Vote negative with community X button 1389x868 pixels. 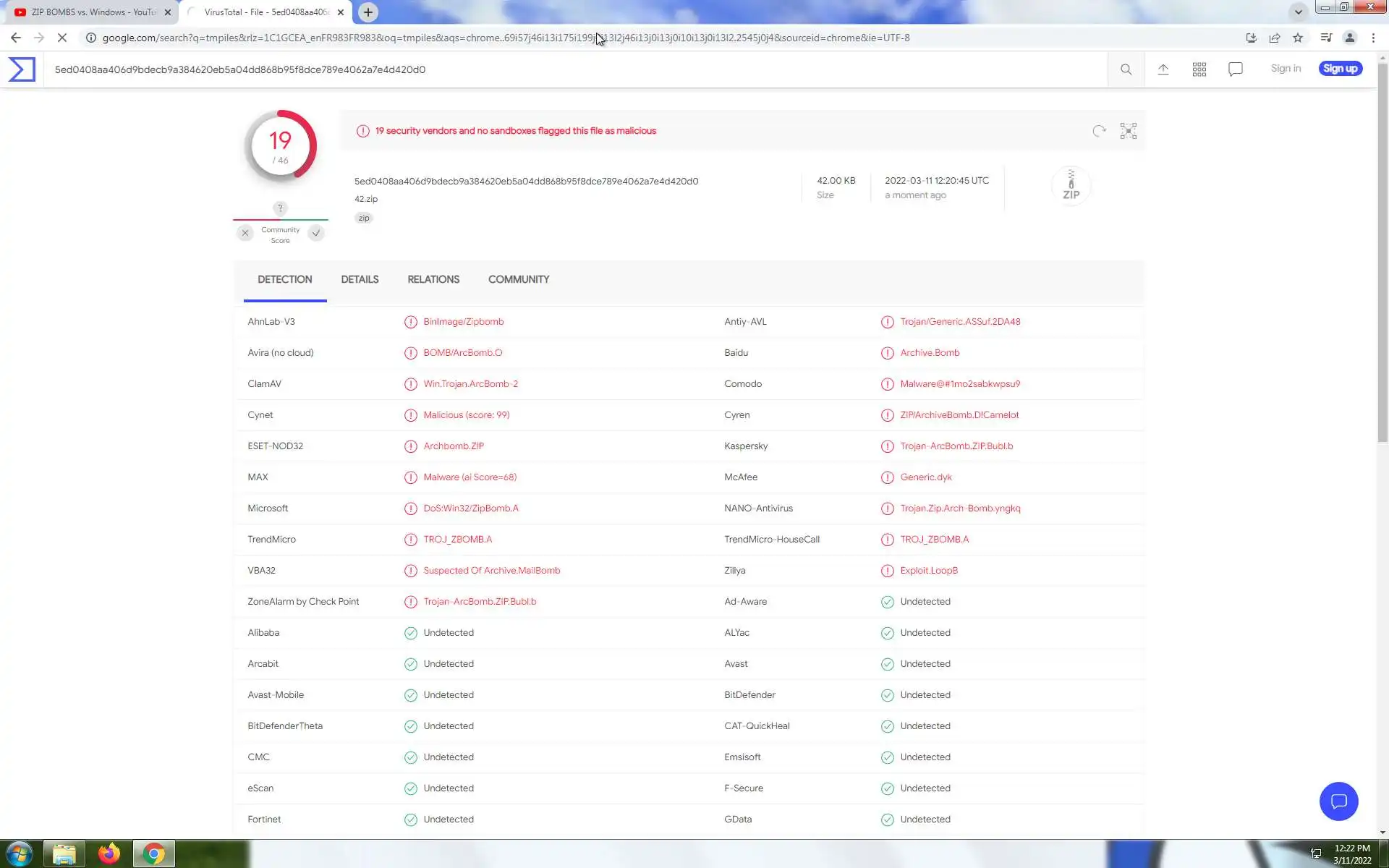click(x=245, y=233)
